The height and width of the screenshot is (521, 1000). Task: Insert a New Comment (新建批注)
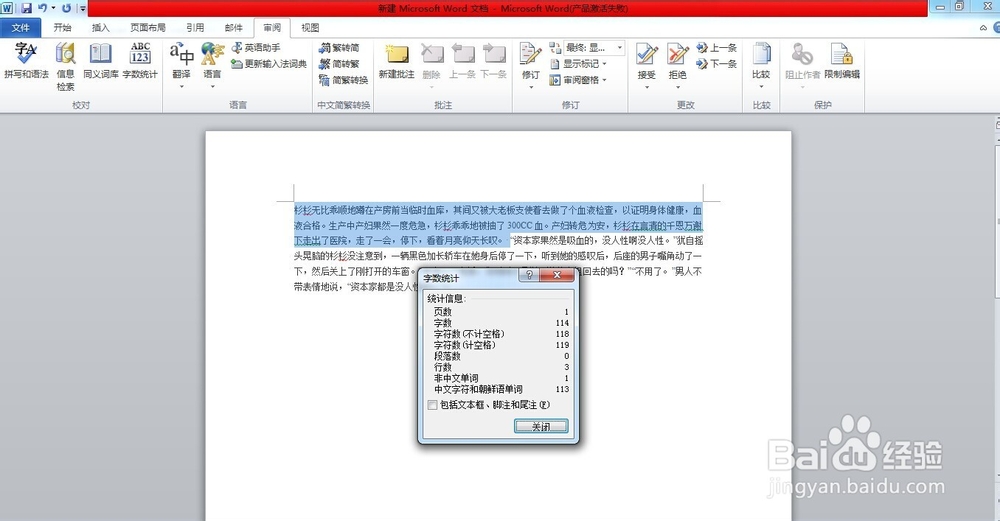[397, 61]
